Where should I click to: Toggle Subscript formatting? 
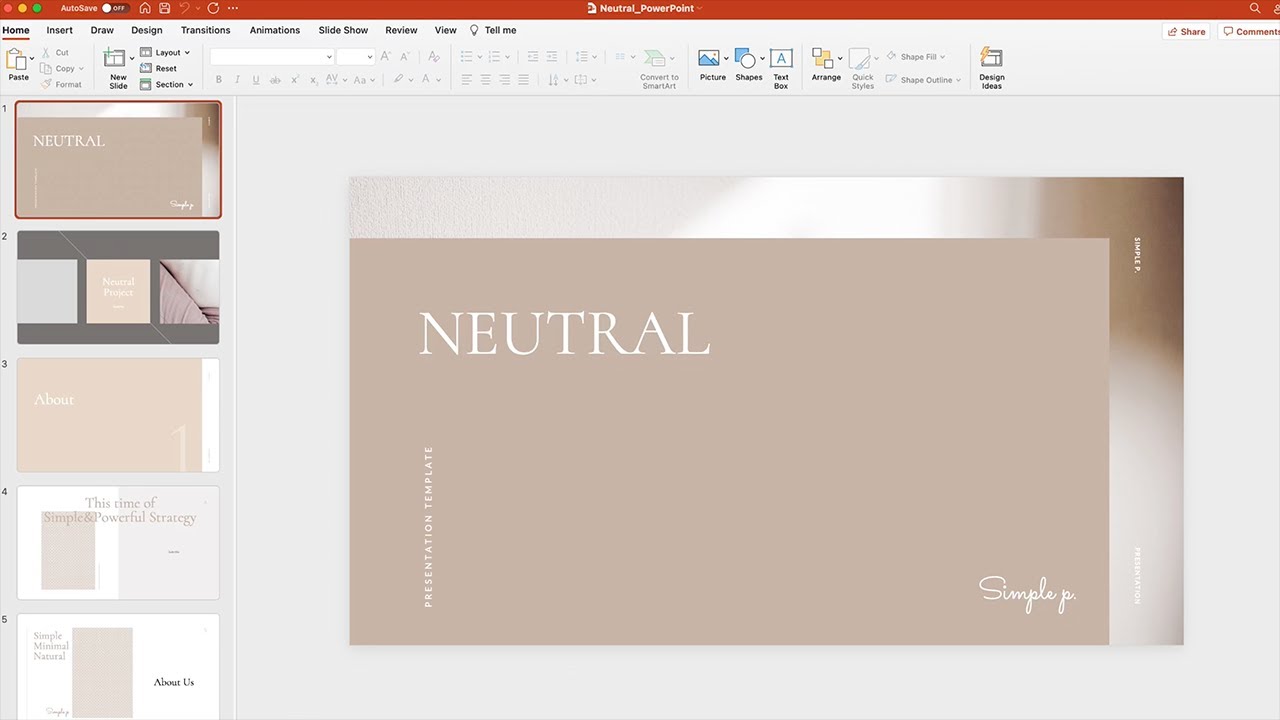[x=314, y=80]
